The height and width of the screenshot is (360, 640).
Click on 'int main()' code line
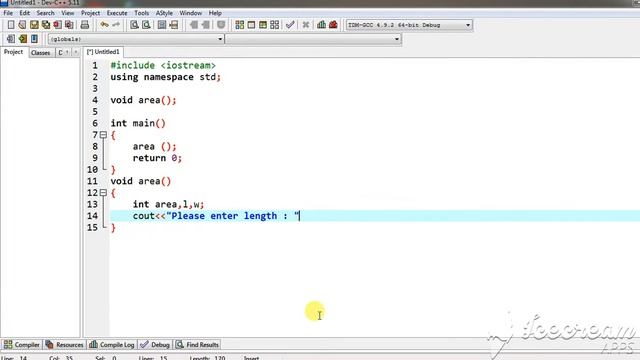tap(138, 123)
